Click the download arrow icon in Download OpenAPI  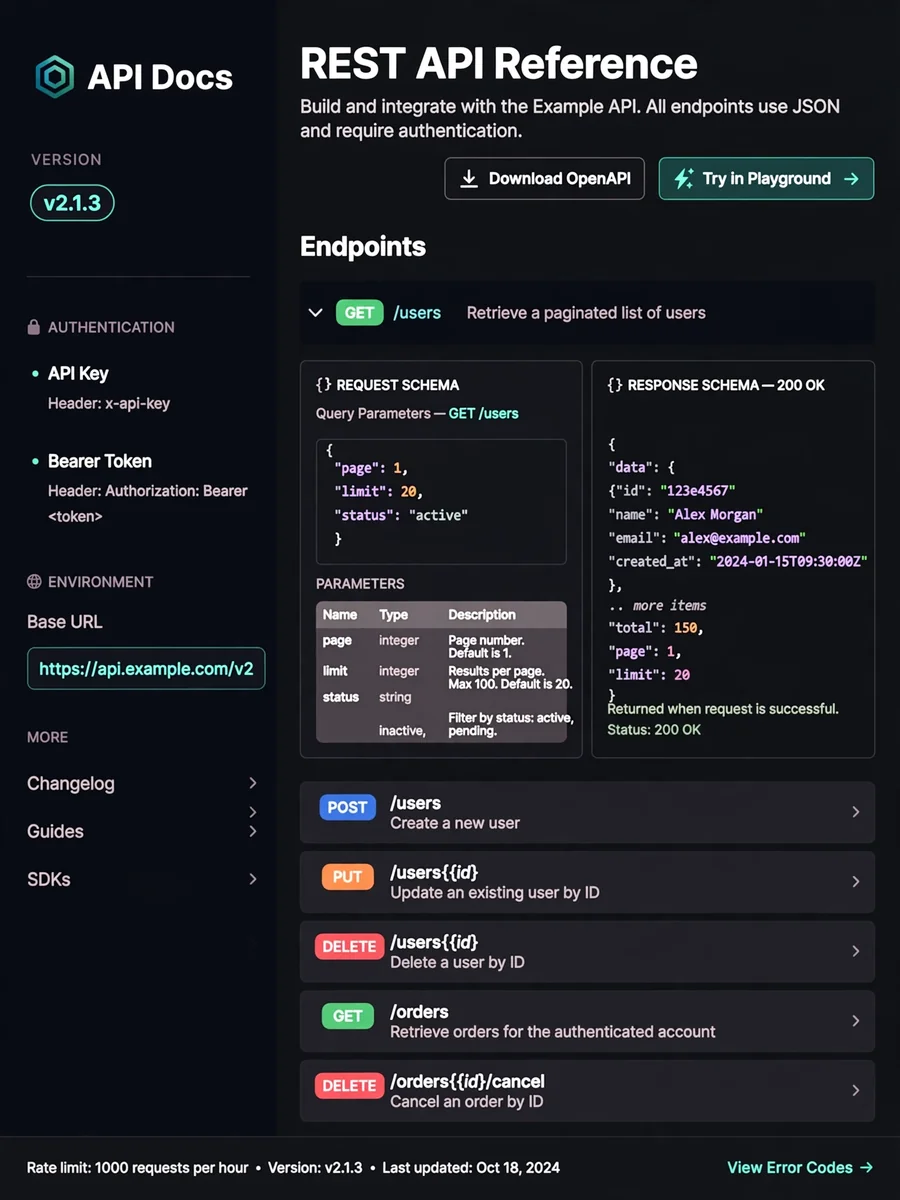468,179
